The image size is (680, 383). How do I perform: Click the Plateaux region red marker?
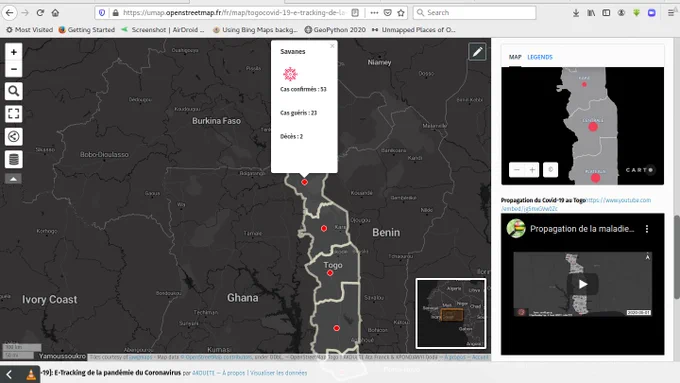coord(337,328)
